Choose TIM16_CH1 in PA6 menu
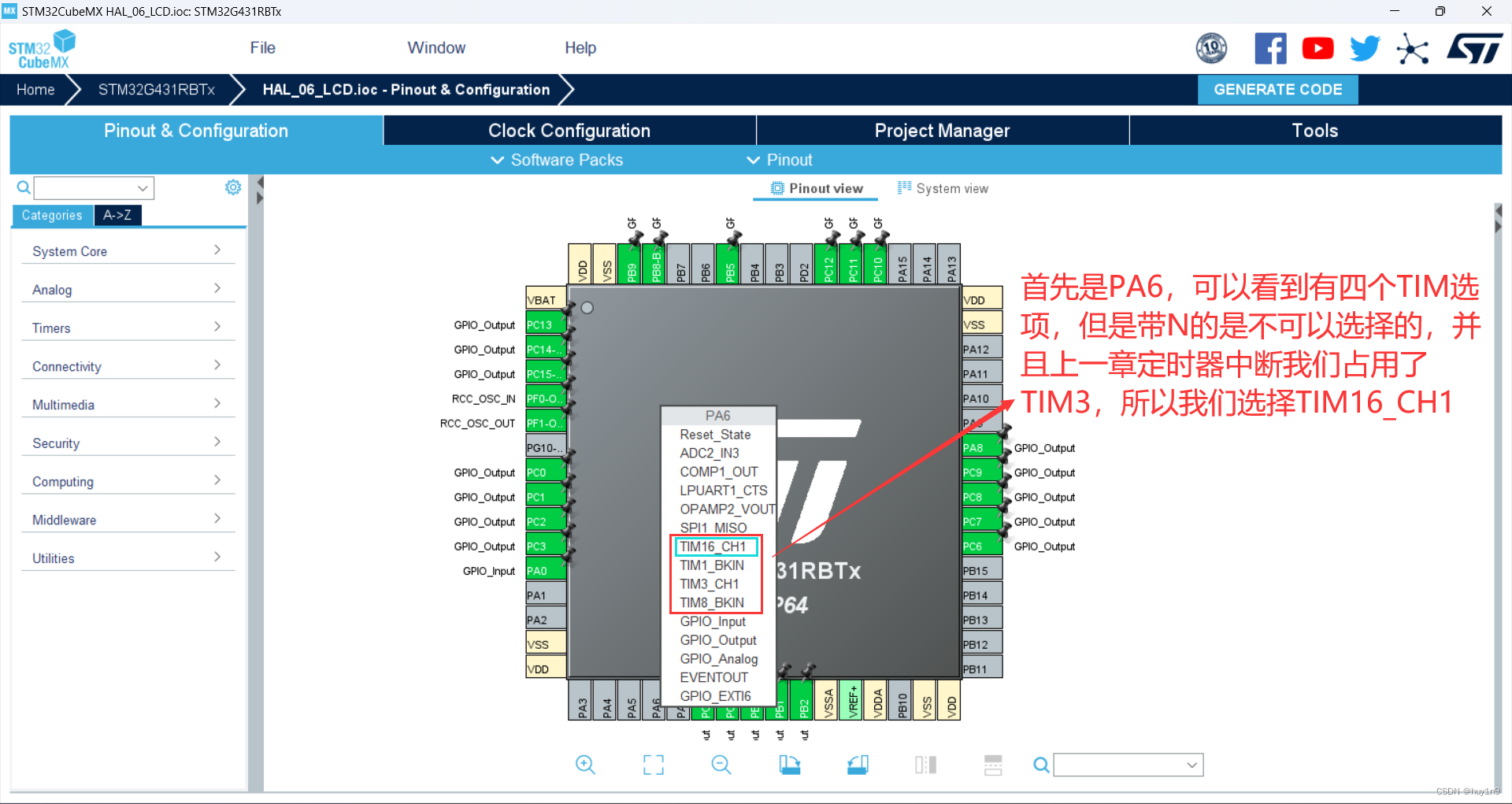This screenshot has height=804, width=1512. (713, 546)
